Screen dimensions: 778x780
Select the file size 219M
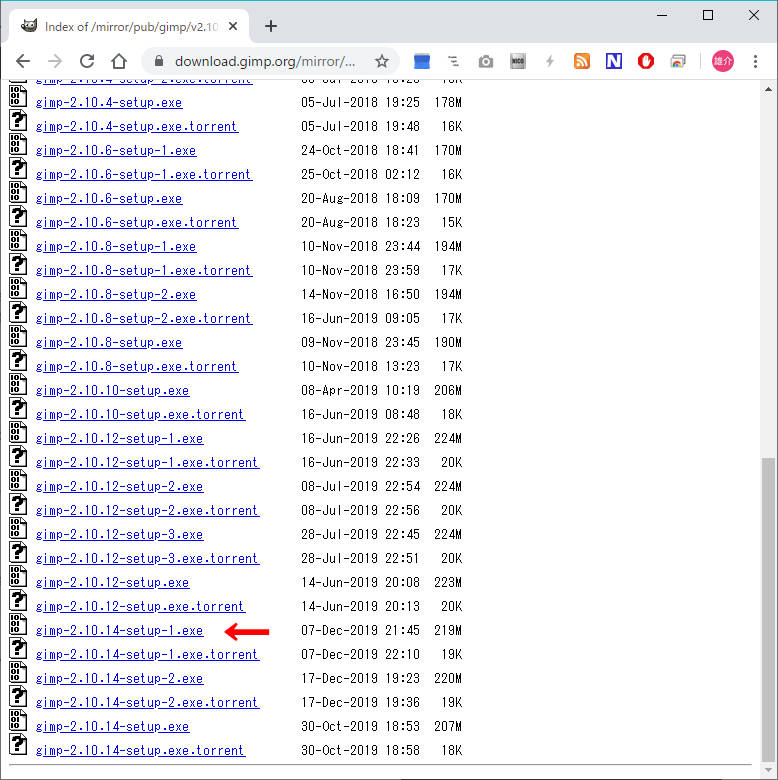coord(448,630)
